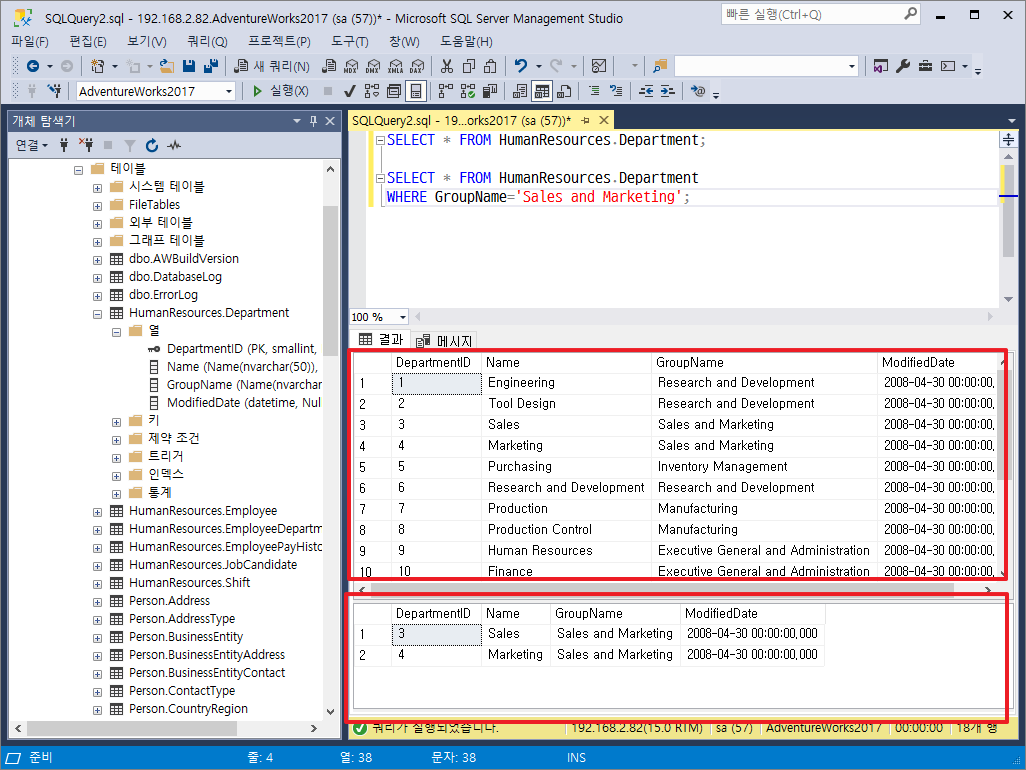Open the 연결 dropdown in Object Explorer

[32, 145]
